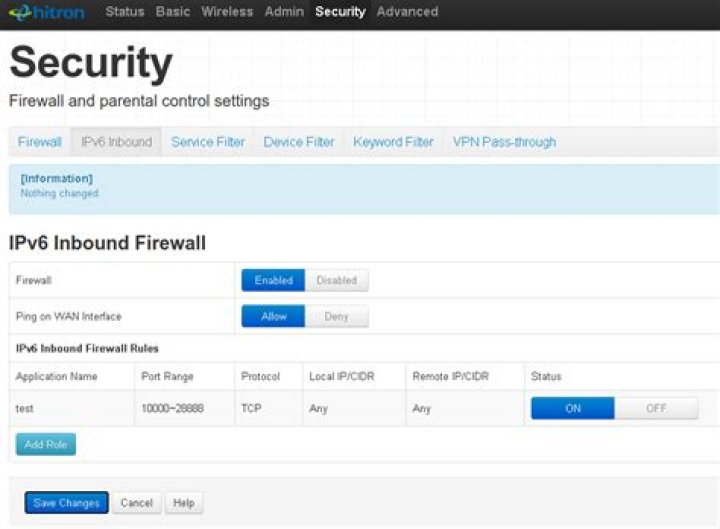This screenshot has width=720, height=529.
Task: Go to the Service Filter tab
Action: click(x=208, y=142)
